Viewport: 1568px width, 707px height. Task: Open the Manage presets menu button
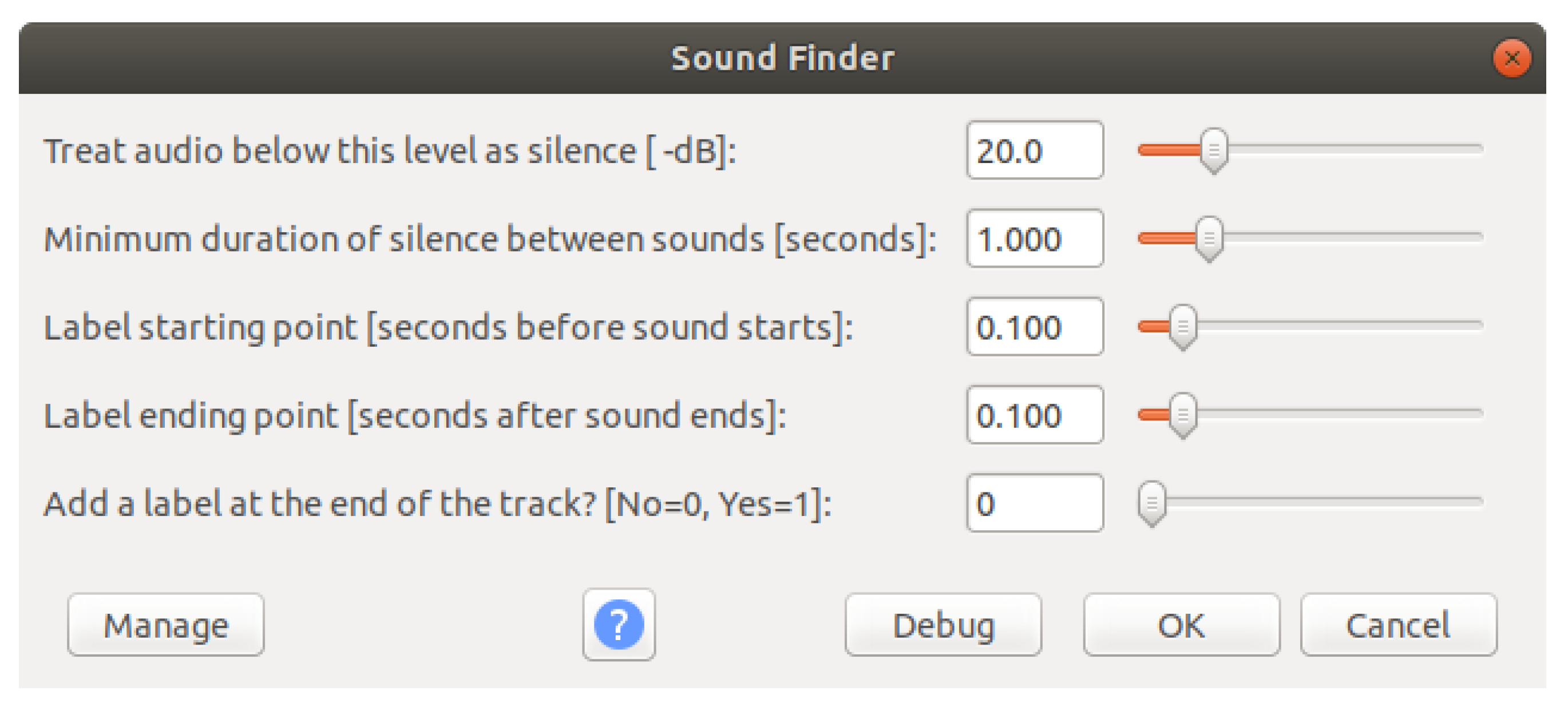pyautogui.click(x=165, y=624)
